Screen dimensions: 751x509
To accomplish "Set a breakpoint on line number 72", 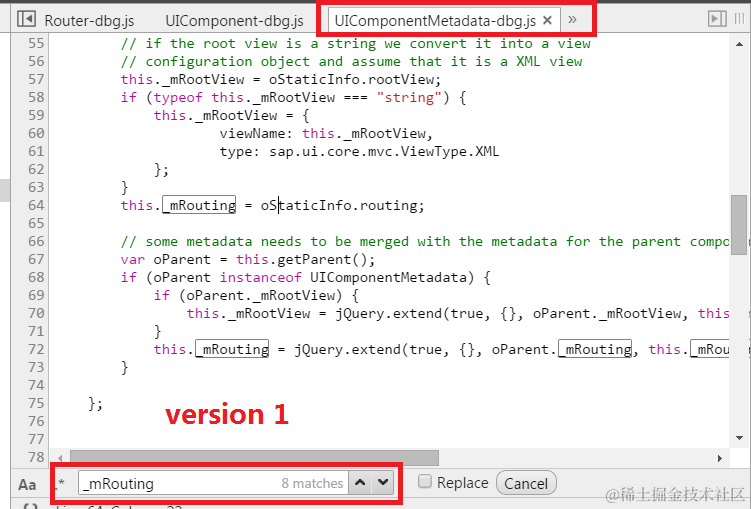I will [36, 349].
